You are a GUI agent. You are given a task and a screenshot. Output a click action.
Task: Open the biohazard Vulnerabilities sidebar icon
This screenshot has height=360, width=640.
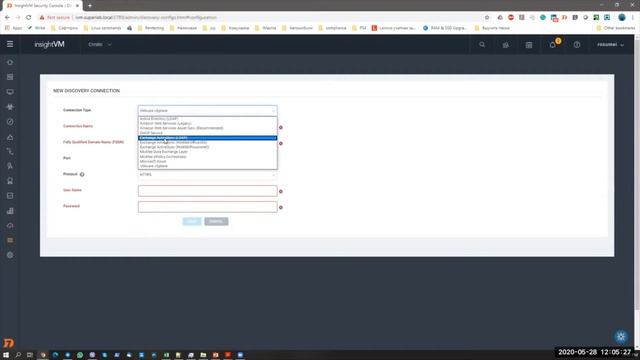[x=10, y=107]
